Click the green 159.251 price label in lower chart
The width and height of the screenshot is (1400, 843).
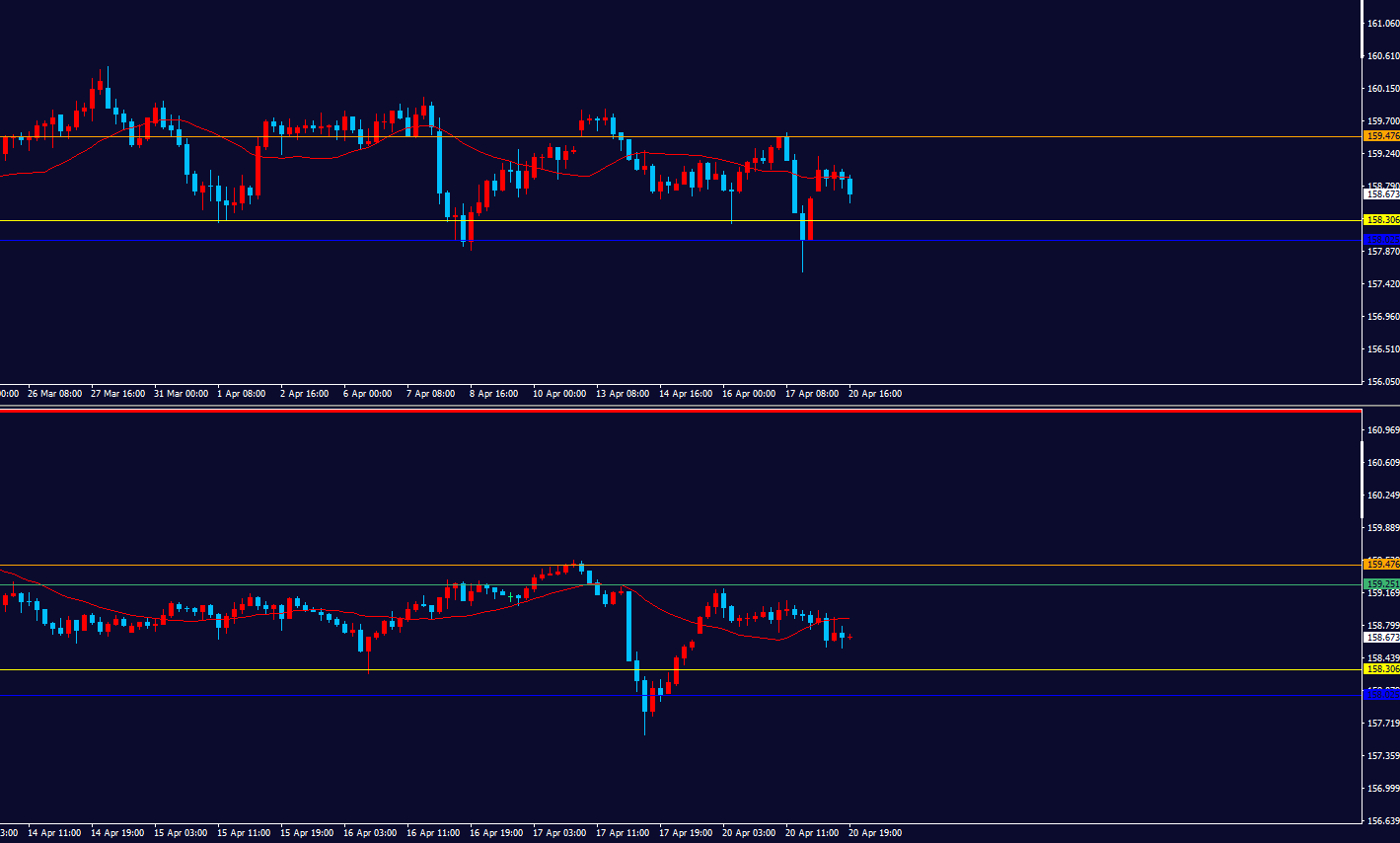(1381, 584)
